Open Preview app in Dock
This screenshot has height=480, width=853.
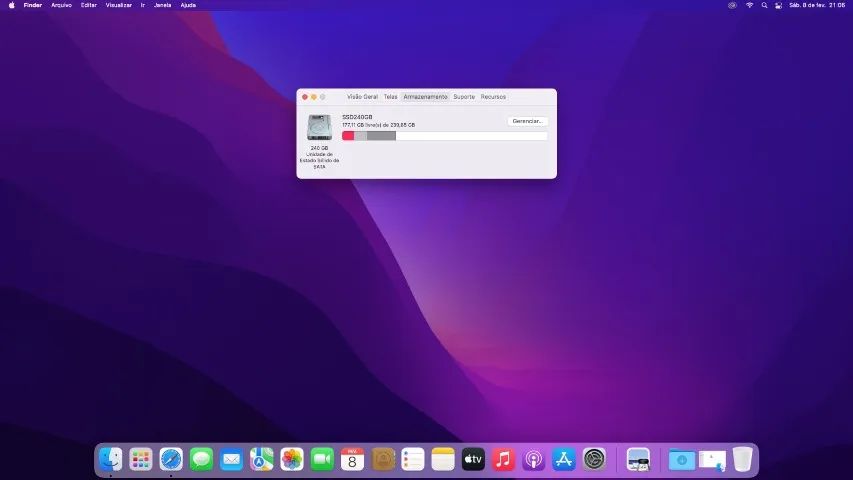[x=638, y=459]
